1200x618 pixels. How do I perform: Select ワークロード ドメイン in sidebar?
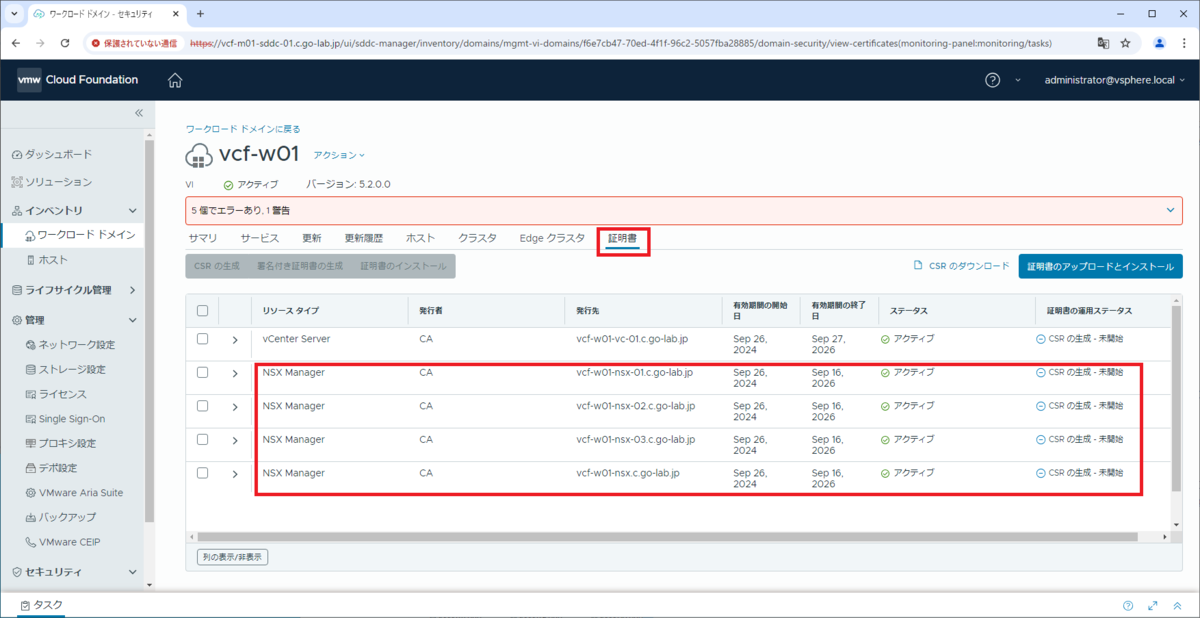tap(78, 234)
